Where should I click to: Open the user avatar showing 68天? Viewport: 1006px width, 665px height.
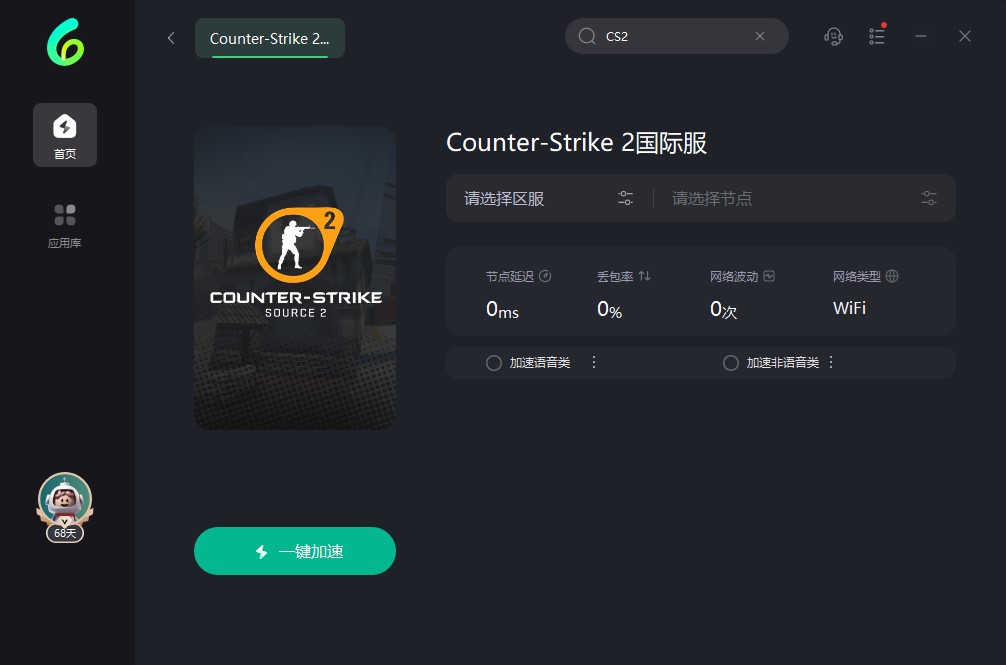tap(65, 507)
